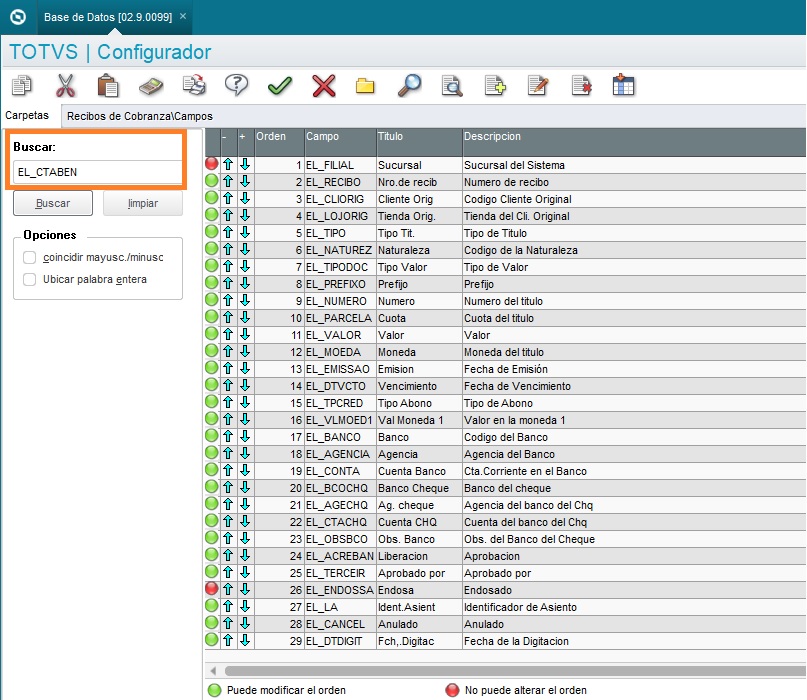
Task: Click the edit document pencil icon
Action: pos(538,85)
